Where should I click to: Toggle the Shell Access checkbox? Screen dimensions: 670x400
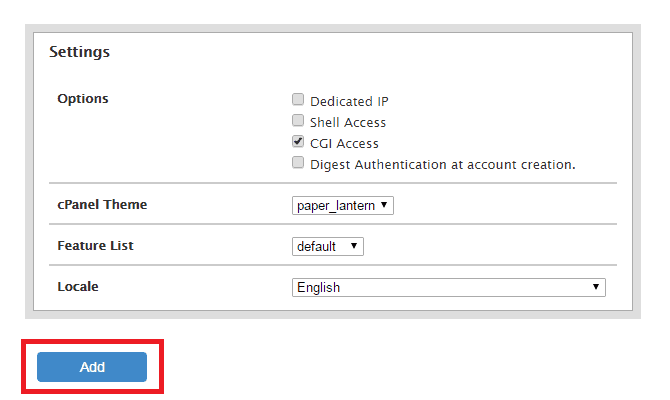[297, 121]
